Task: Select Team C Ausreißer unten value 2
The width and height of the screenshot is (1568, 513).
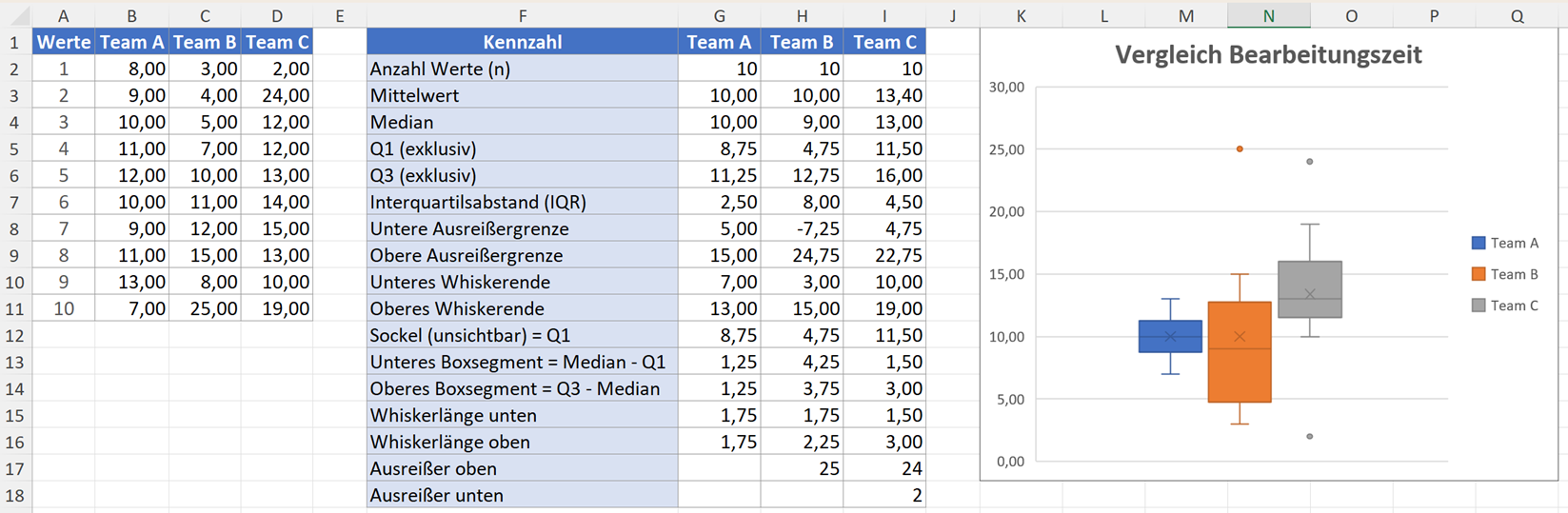Action: pos(884,495)
